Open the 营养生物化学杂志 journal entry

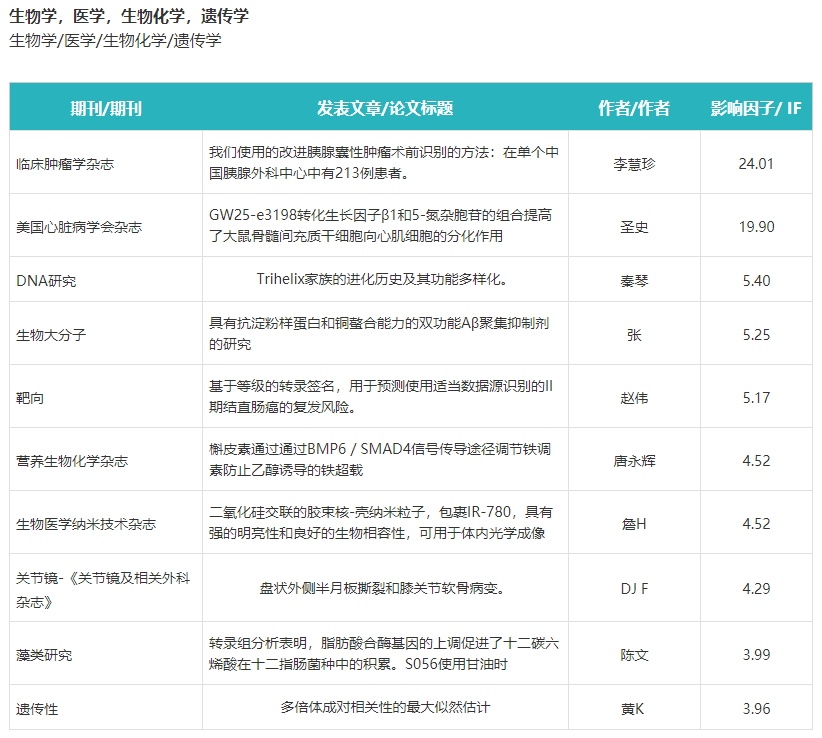point(72,462)
